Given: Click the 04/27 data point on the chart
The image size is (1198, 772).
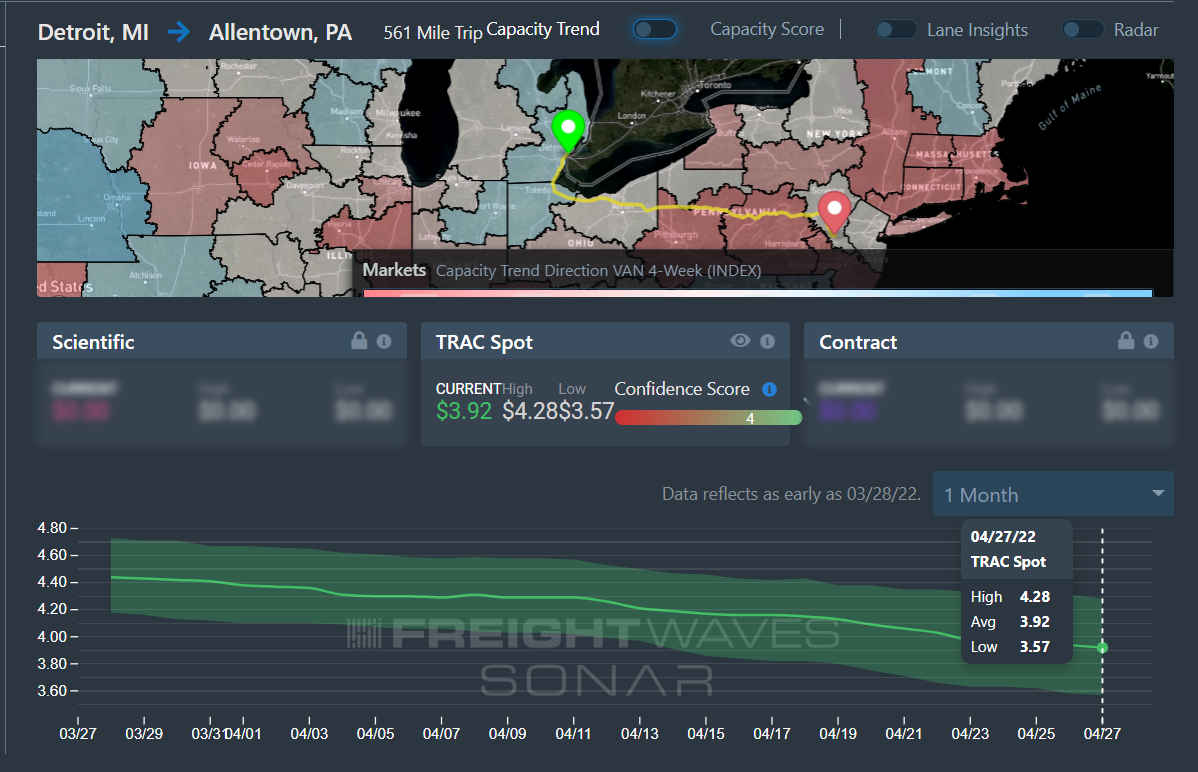Looking at the screenshot, I should (x=1102, y=648).
